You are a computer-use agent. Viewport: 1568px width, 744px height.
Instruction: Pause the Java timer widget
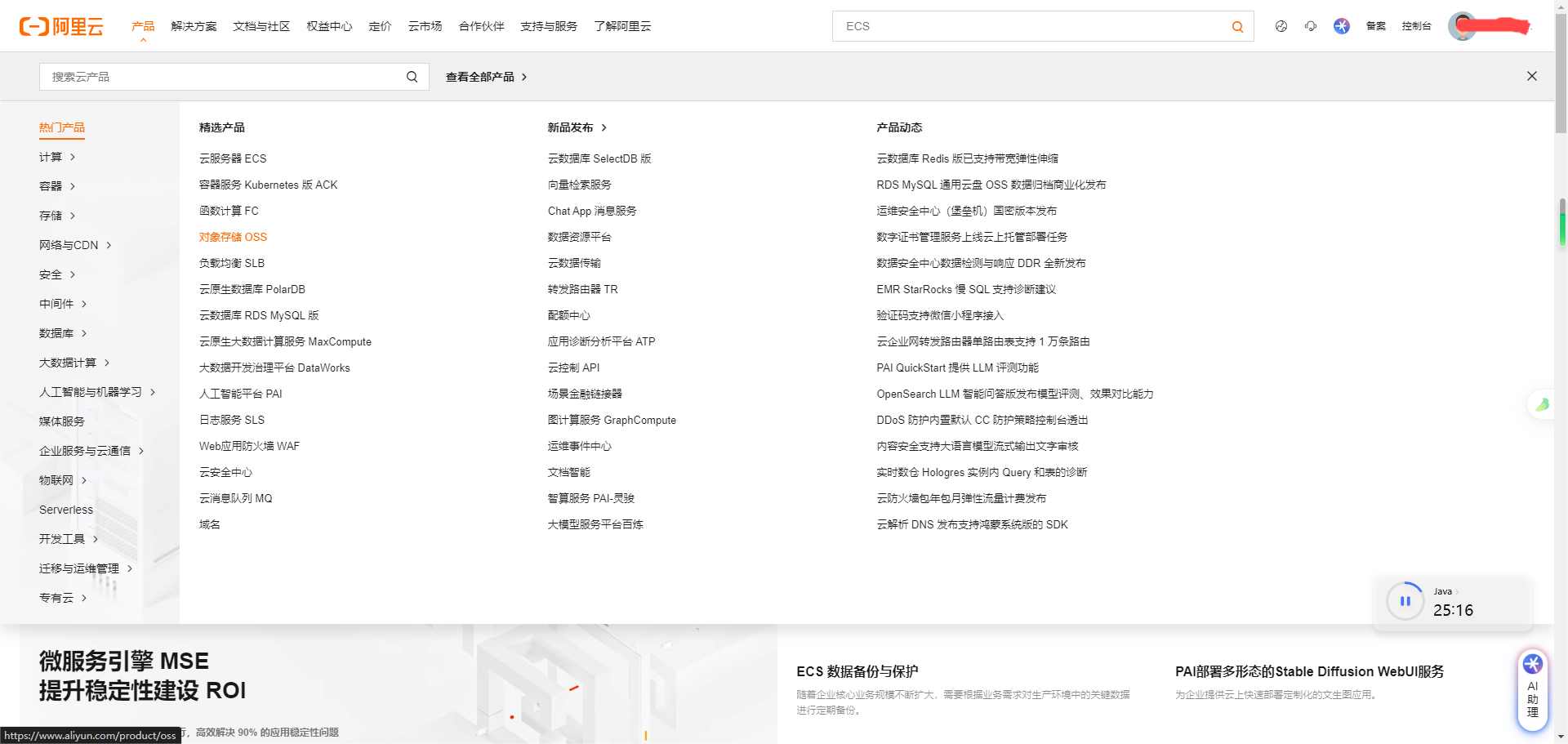(1405, 601)
